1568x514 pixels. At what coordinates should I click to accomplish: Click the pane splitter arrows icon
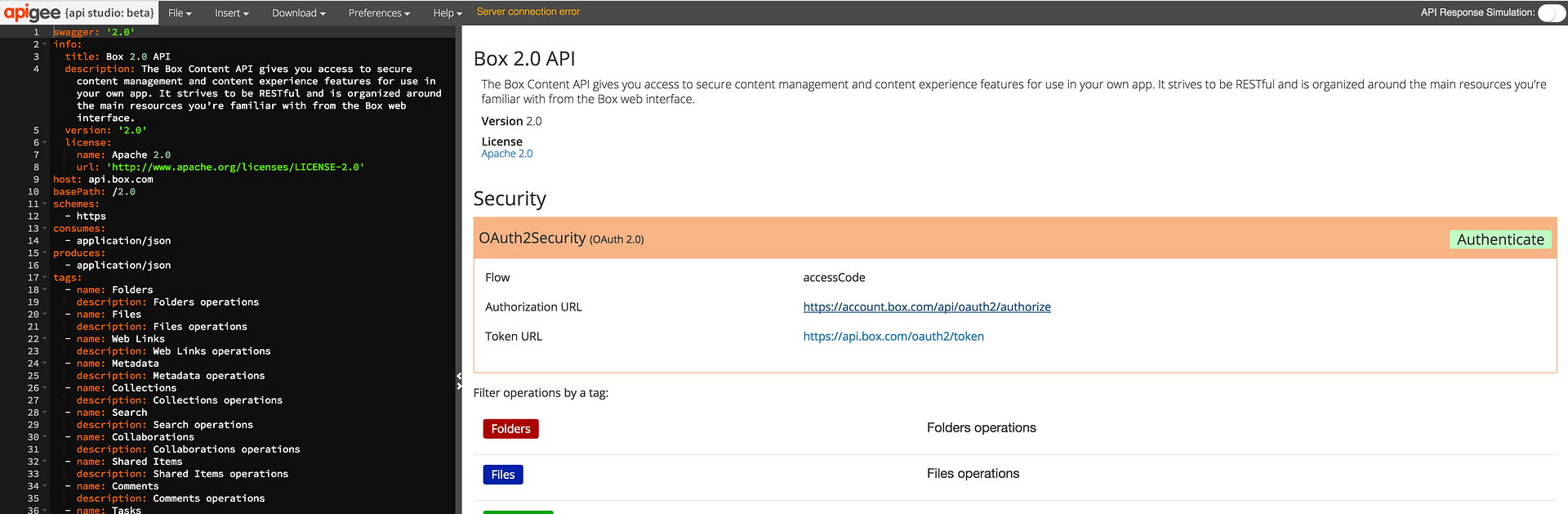point(459,381)
